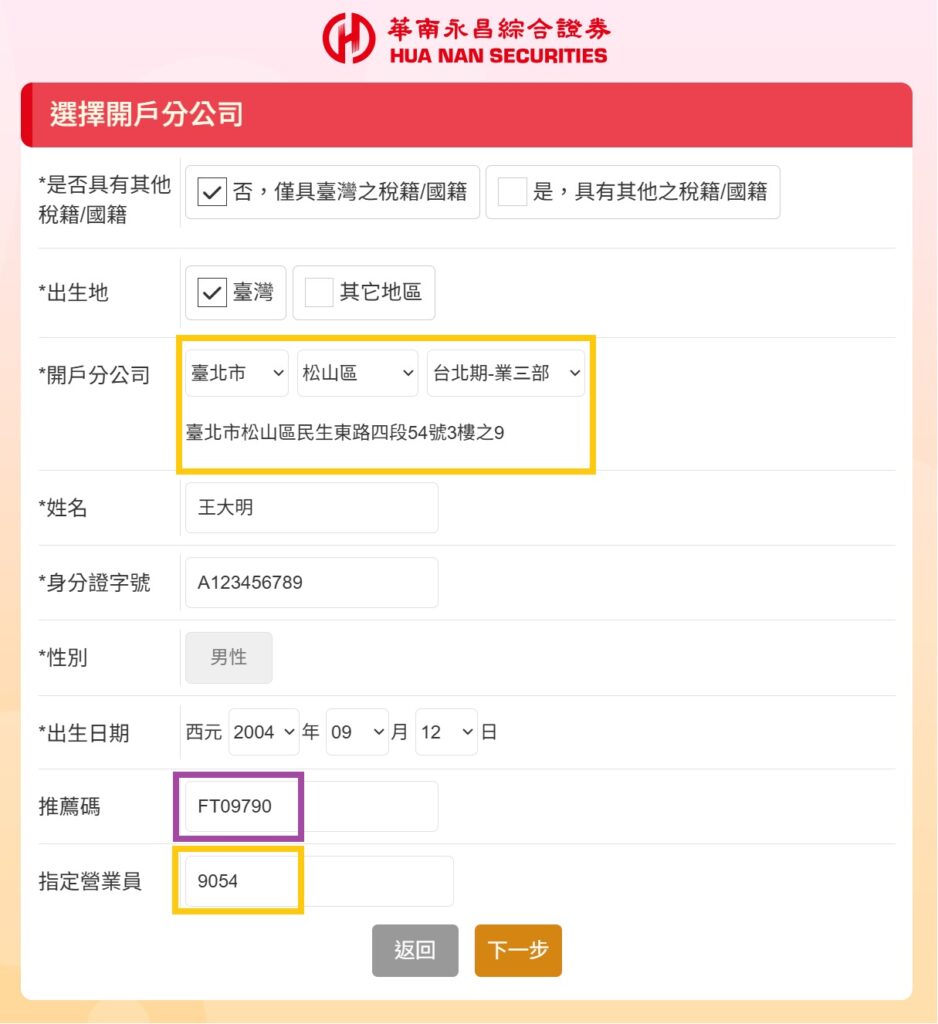The image size is (938, 1024).
Task: Click the 指定營業員 broker code field
Action: pos(318,881)
